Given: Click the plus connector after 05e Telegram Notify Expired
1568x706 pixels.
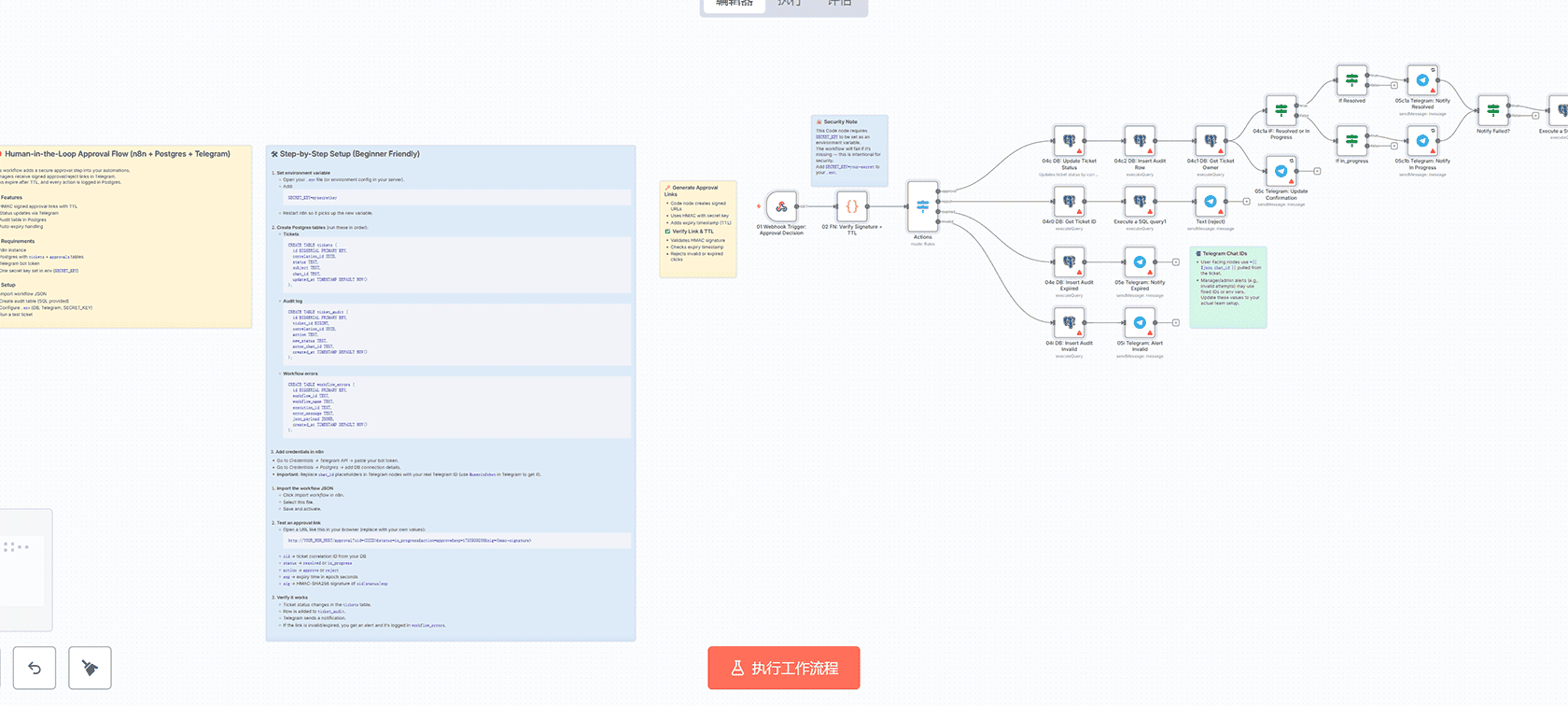Looking at the screenshot, I should click(x=1176, y=262).
